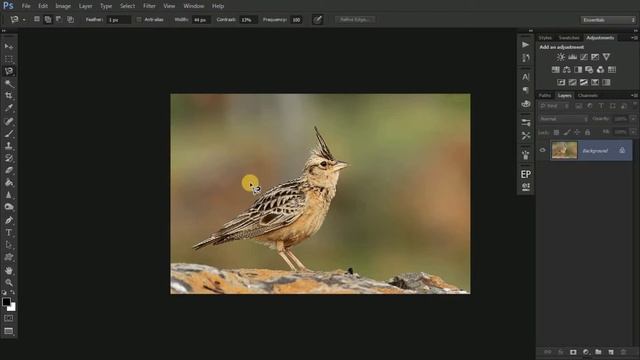
Task: Open the Filter menu
Action: pos(149,6)
